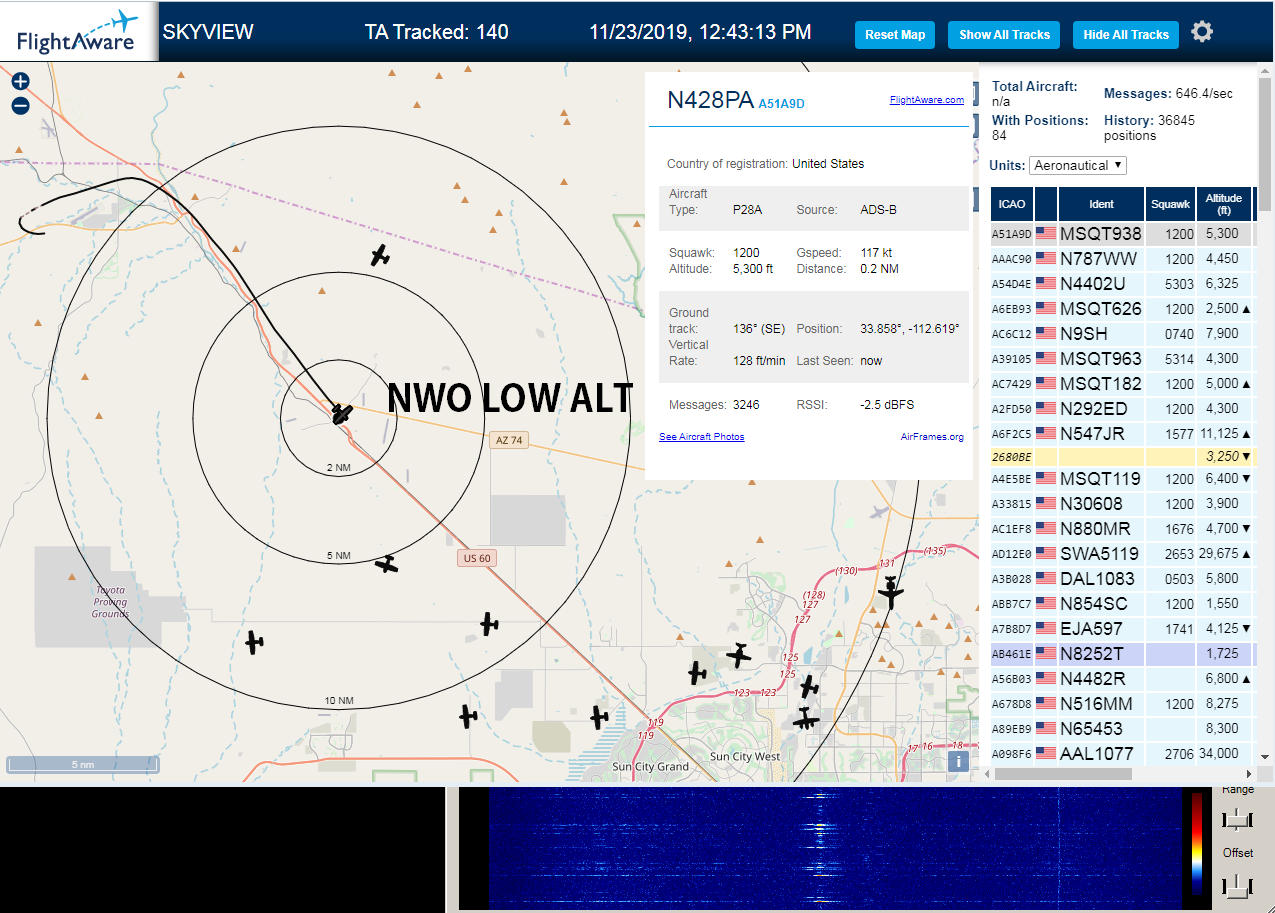Select EJA597 aircraft row
Viewport: 1275px width, 913px height.
coord(1122,629)
